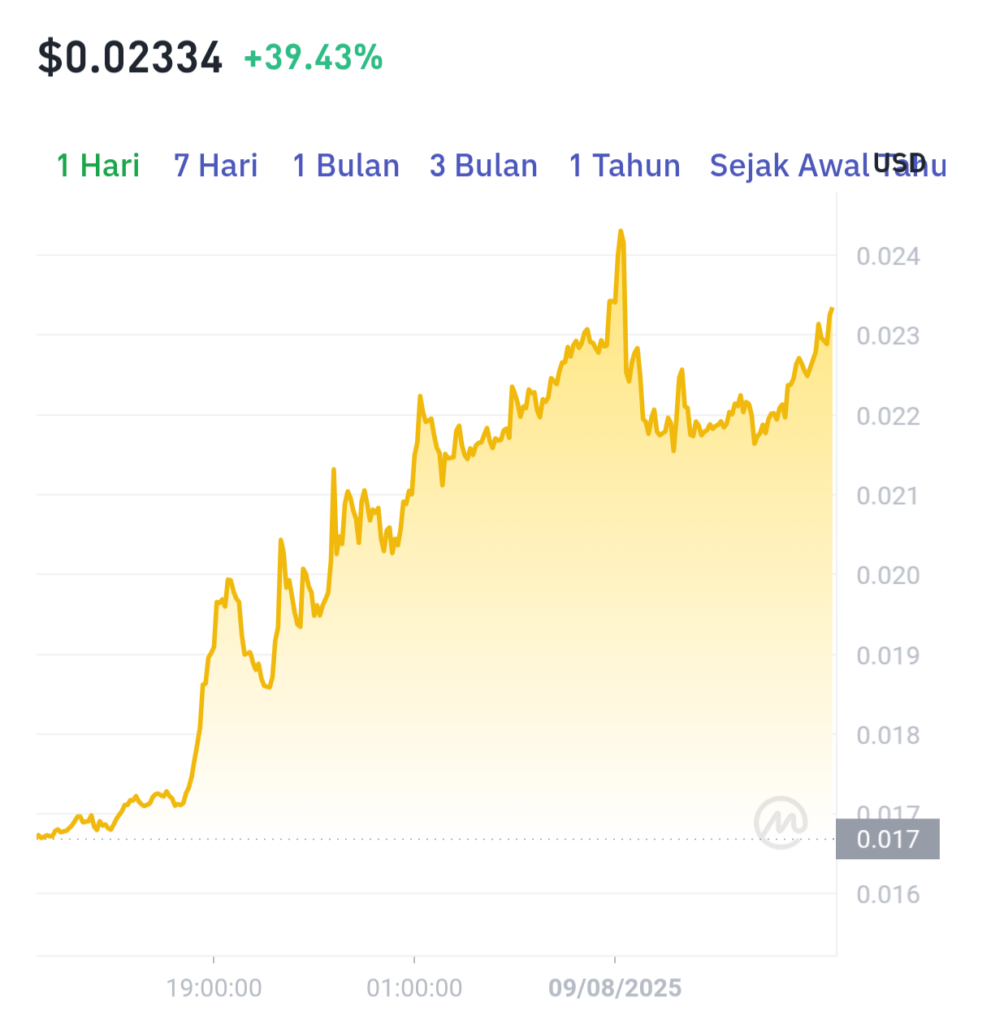991x1024 pixels.
Task: Click the highest peak on the price line
Action: [620, 231]
